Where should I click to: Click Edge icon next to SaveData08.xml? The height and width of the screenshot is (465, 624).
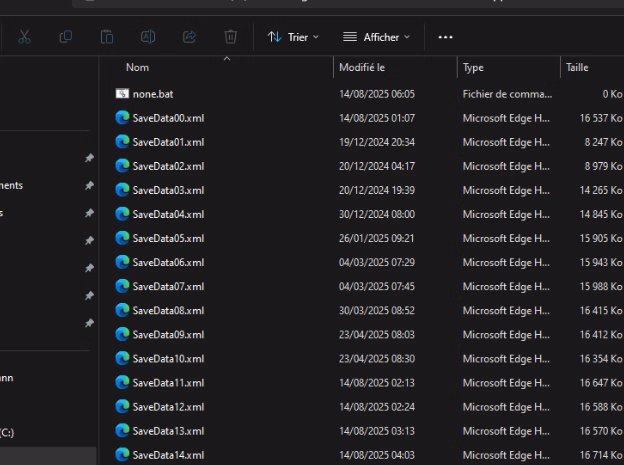click(123, 310)
